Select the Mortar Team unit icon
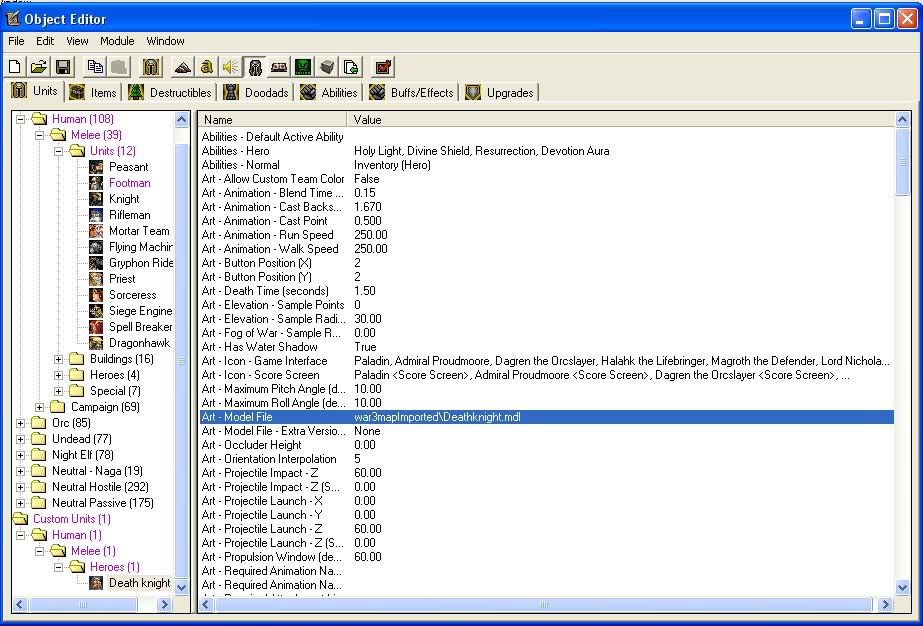923x626 pixels. pyautogui.click(x=96, y=231)
